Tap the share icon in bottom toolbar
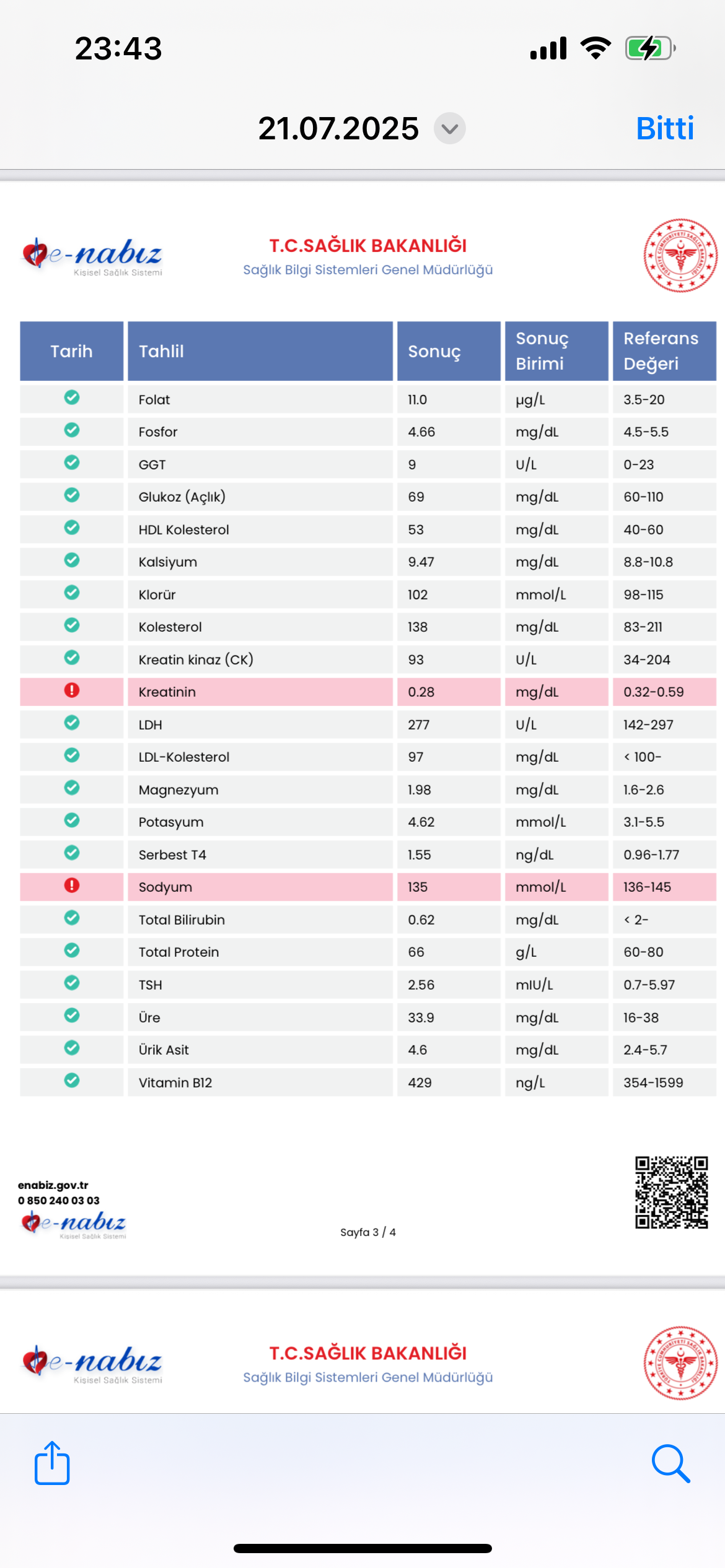This screenshot has width=725, height=1568. coord(52,1463)
